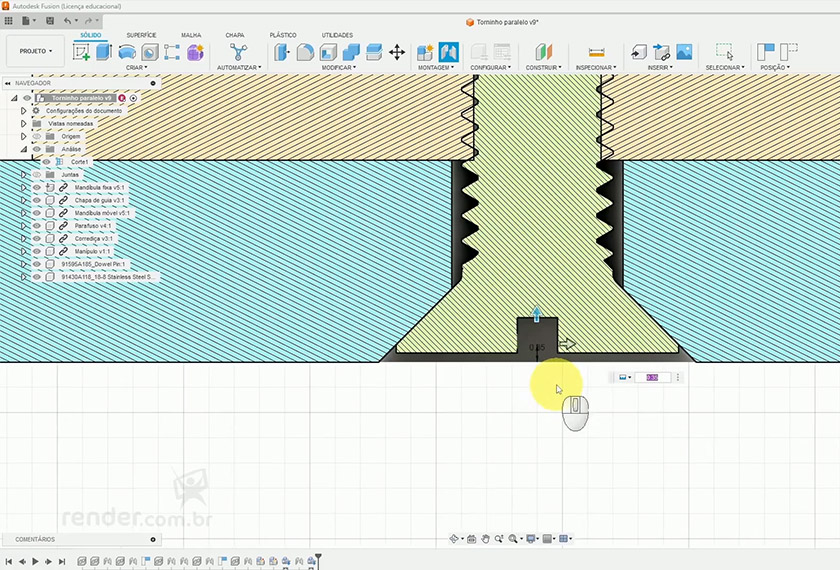Click the Construir plane icon
Screen dimensions: 840x570
(543, 52)
